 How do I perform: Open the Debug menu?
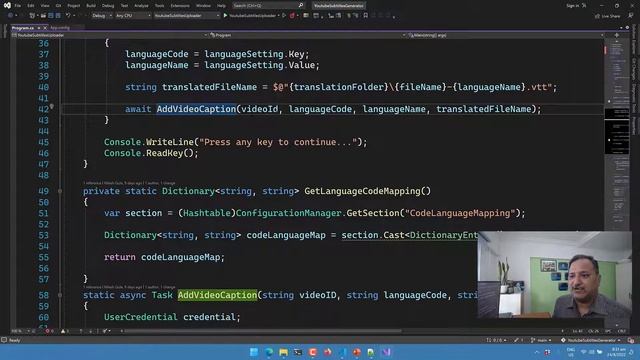tap(108, 6)
